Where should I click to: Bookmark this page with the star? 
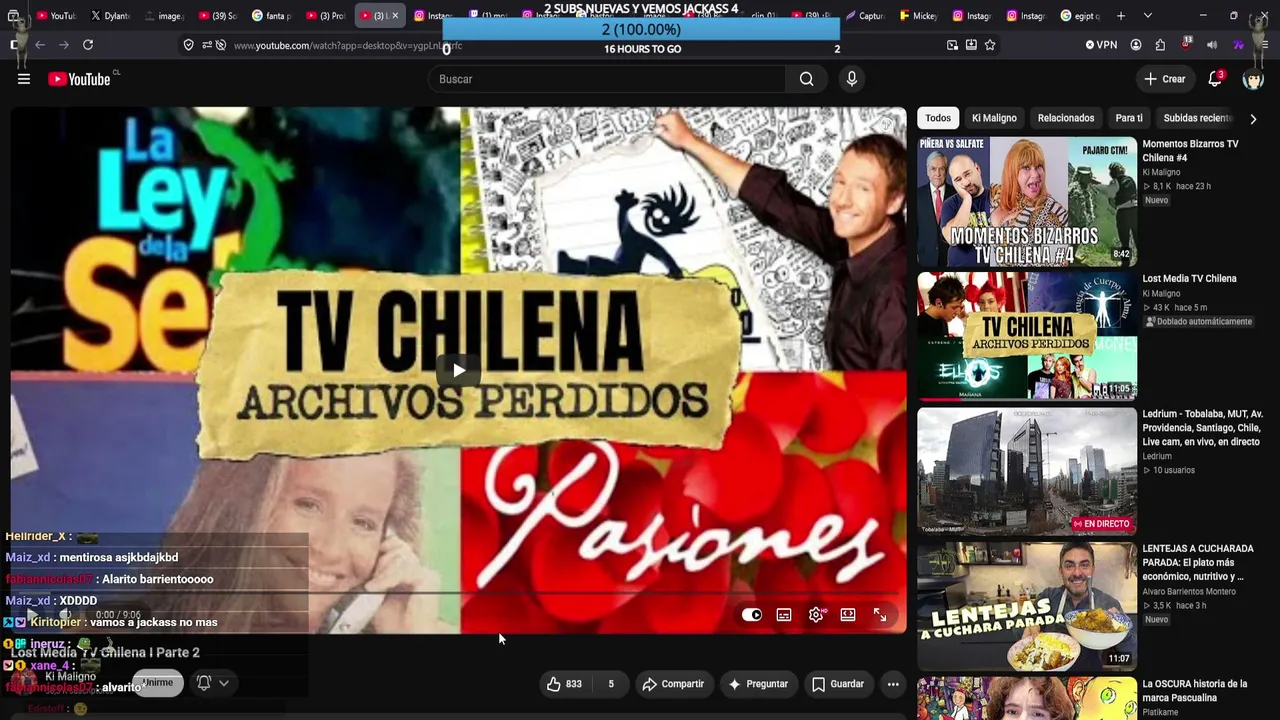coord(990,45)
